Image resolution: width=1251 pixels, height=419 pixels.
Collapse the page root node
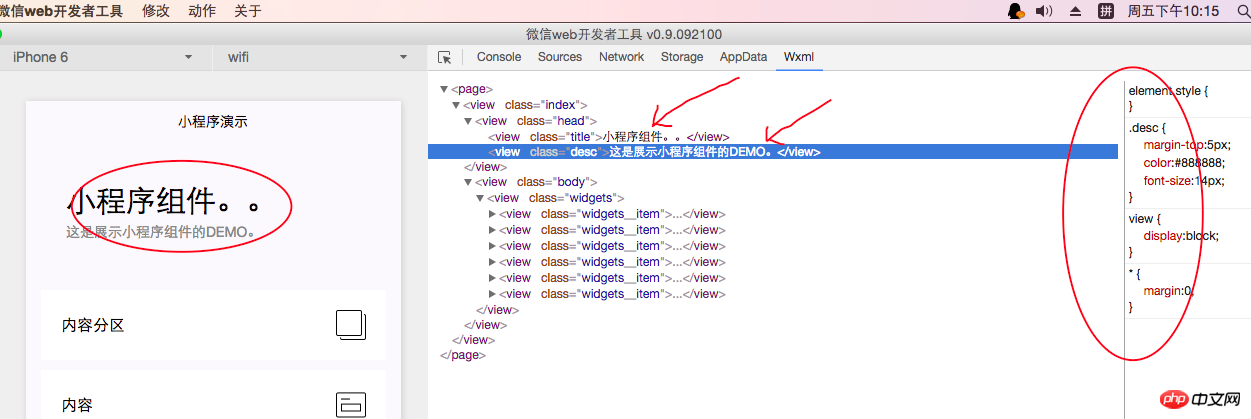(x=444, y=89)
